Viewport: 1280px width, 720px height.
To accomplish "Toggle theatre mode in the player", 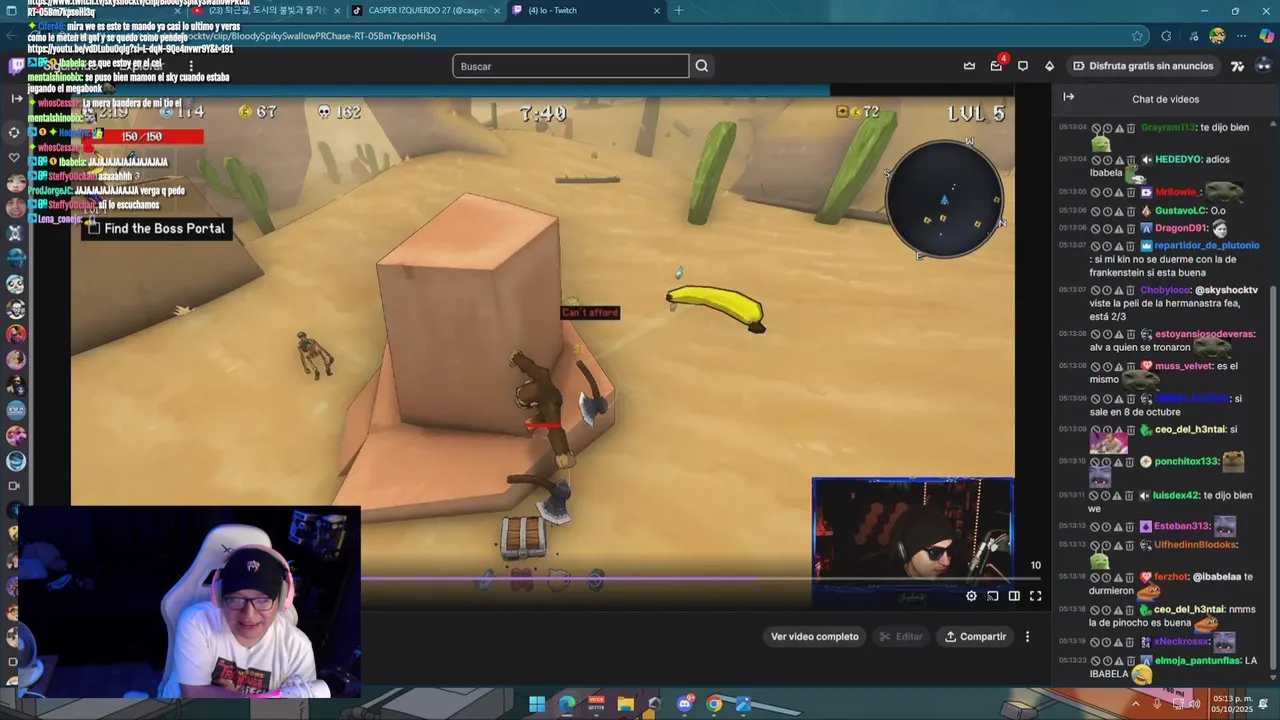I will tap(1014, 596).
